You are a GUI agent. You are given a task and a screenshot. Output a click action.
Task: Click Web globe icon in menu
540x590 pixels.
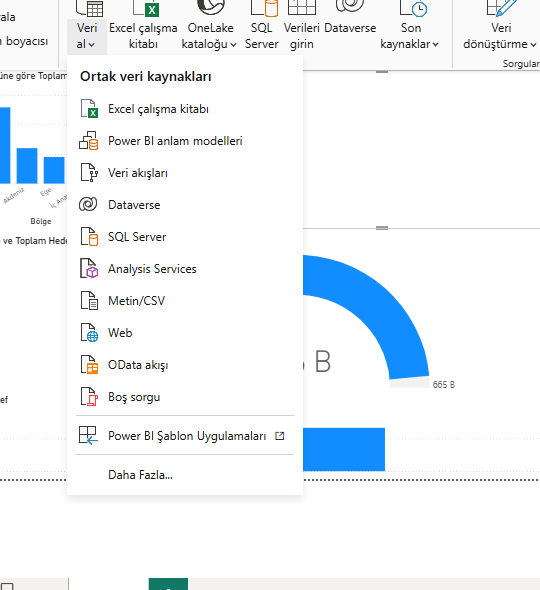90,333
